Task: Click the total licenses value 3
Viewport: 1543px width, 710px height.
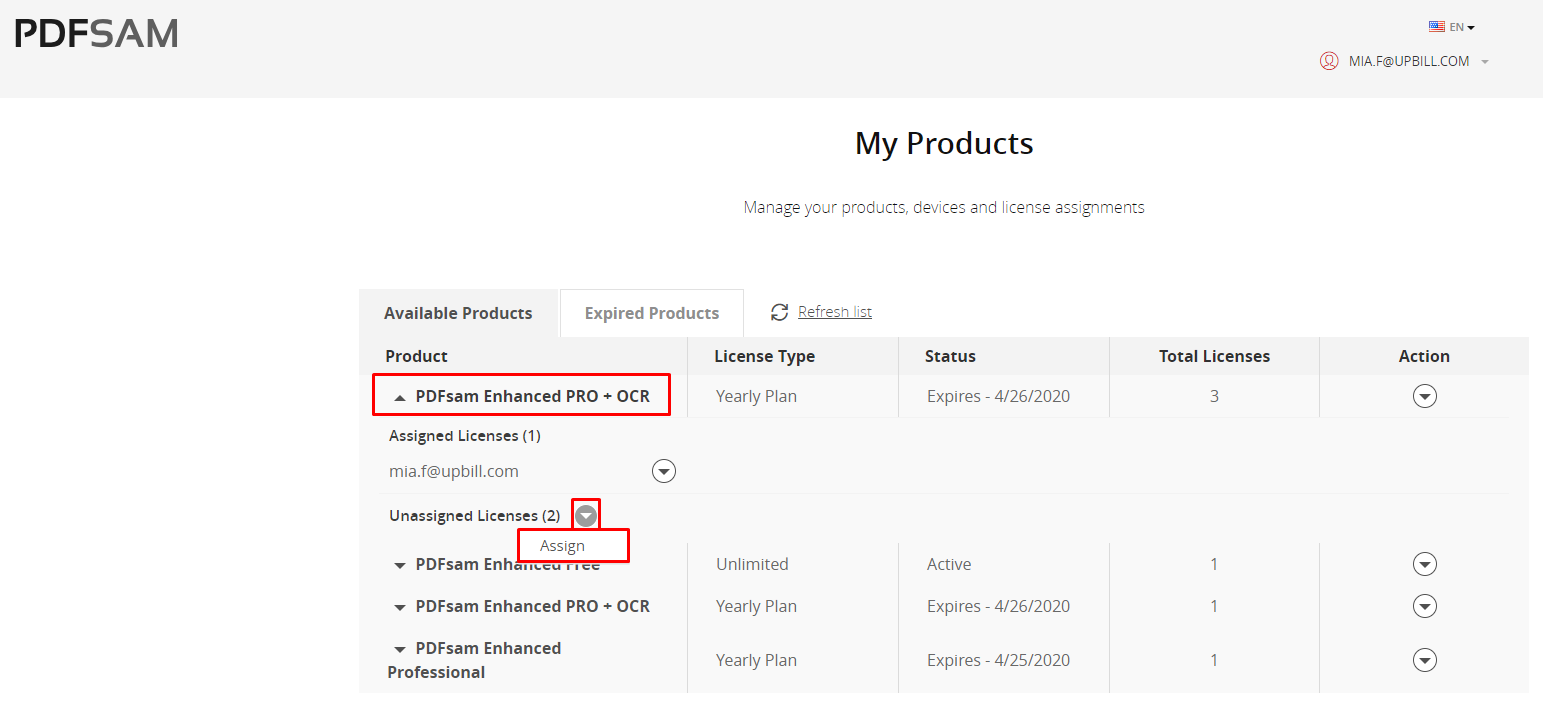Action: 1214,396
